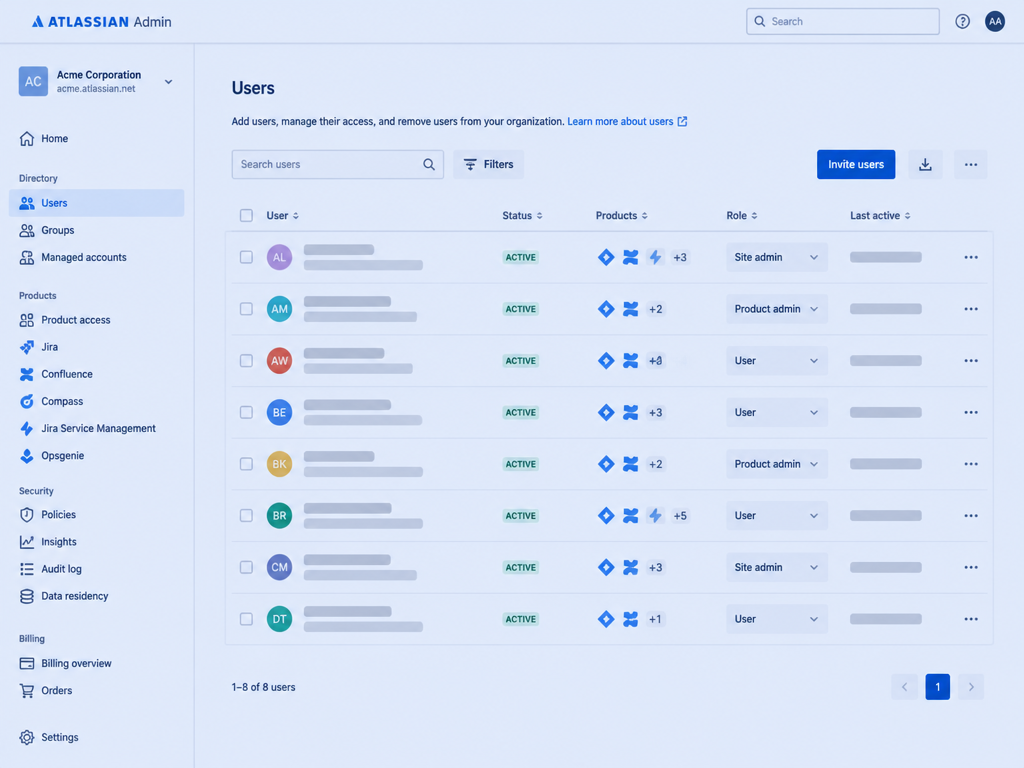
Task: Click the Atlassian Admin logo
Action: tap(101, 22)
